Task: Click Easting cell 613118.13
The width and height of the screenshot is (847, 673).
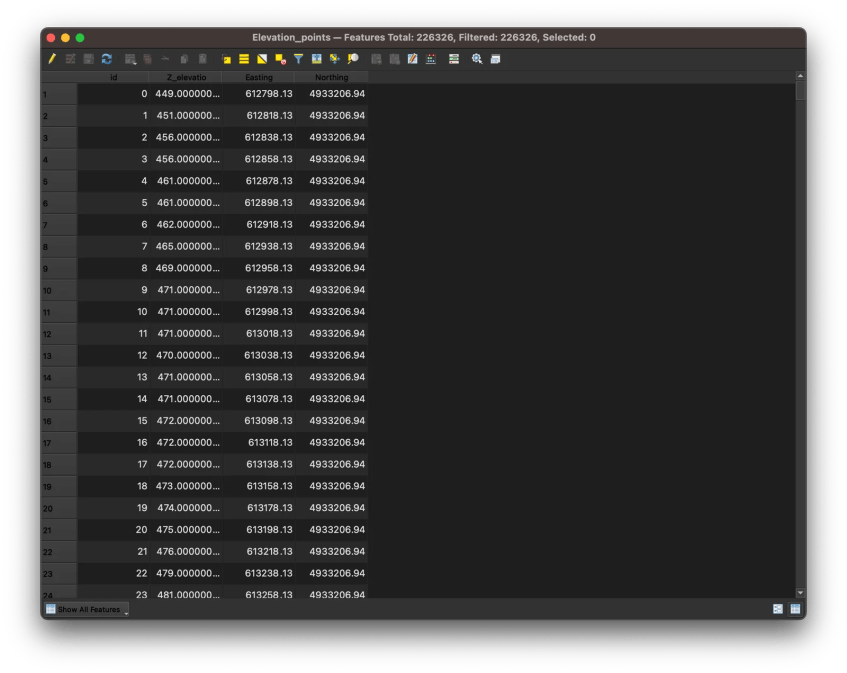Action: [x=259, y=442]
